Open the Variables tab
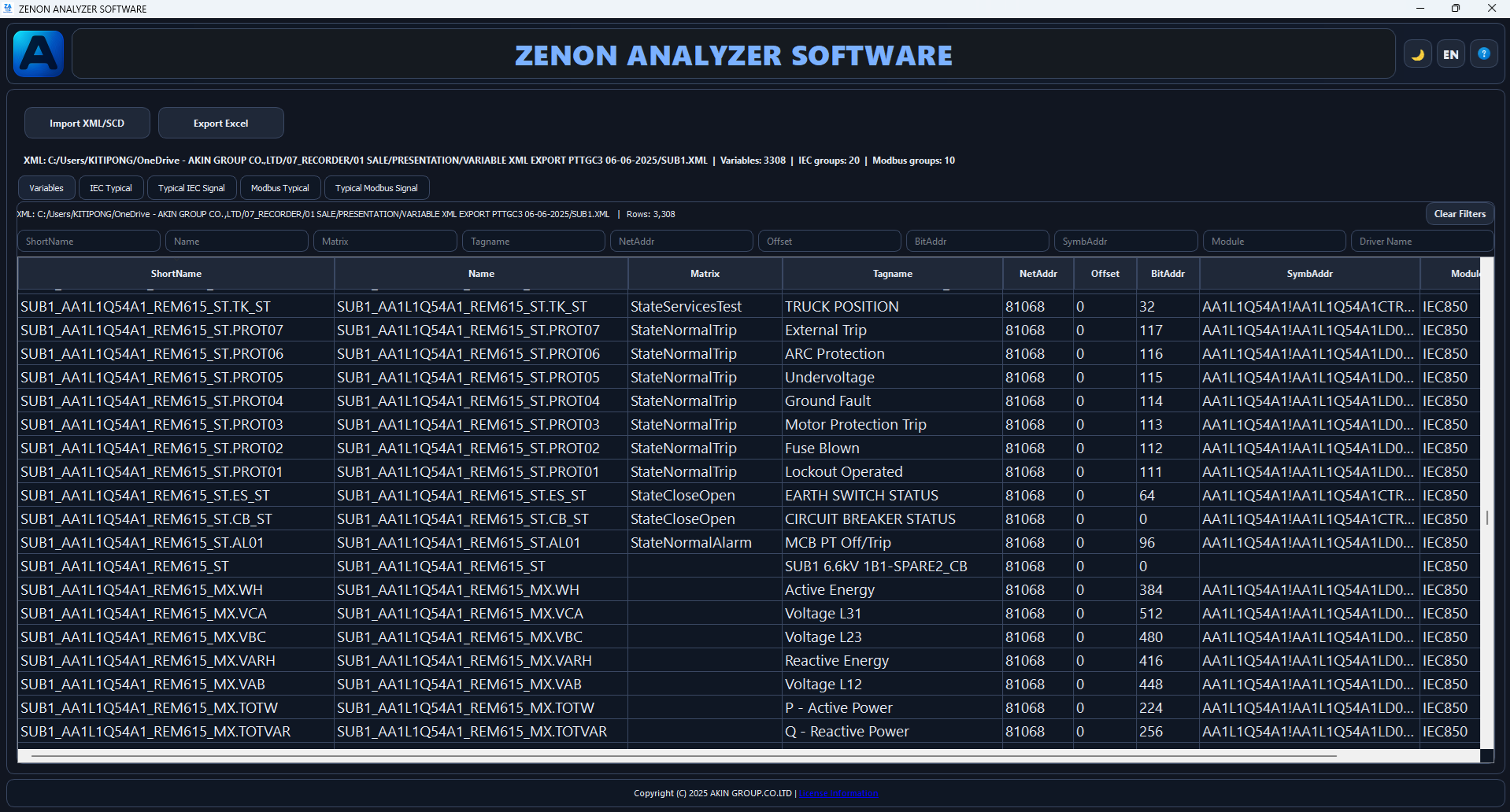This screenshot has width=1510, height=812. (46, 188)
